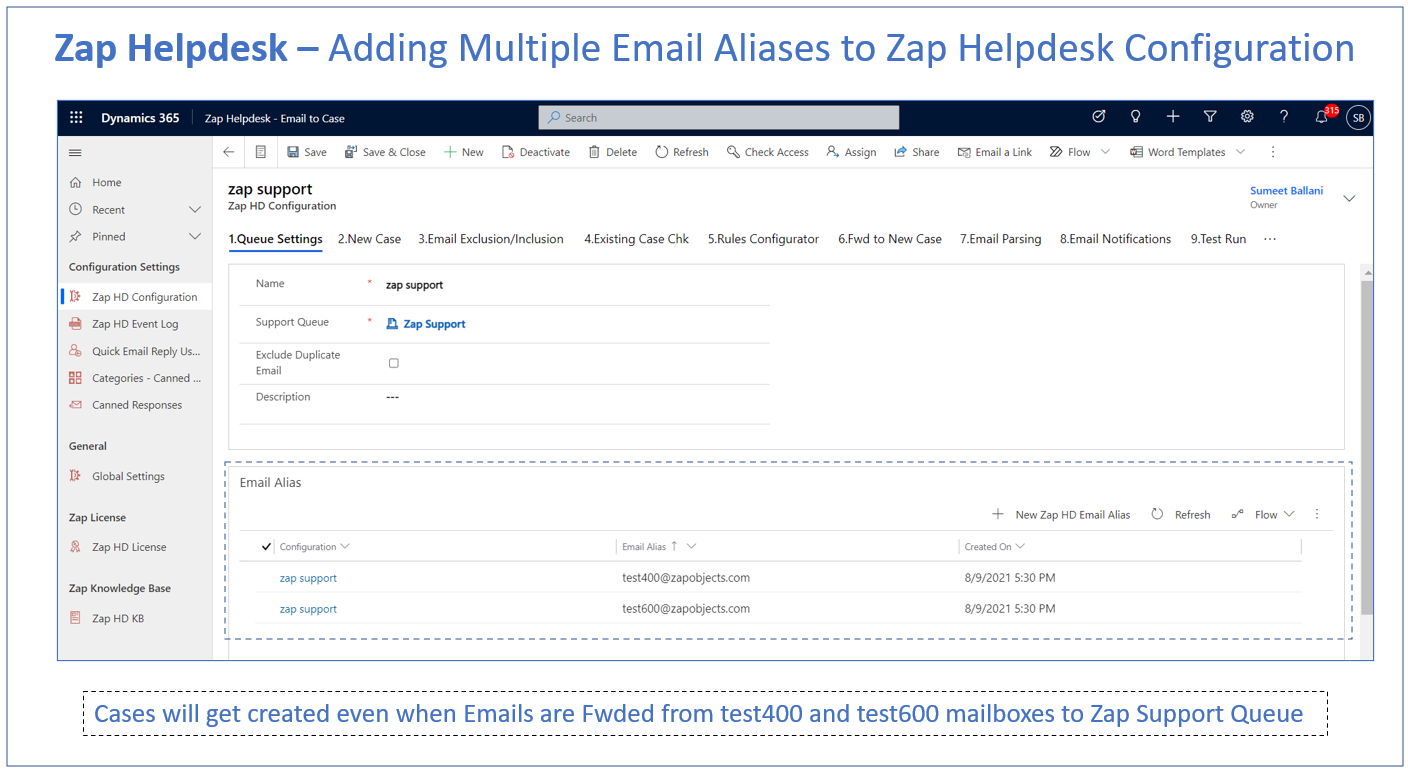Screen dimensions: 1408x771
Task: Open the Dynamics 365 app launcher waffle
Action: click(76, 118)
